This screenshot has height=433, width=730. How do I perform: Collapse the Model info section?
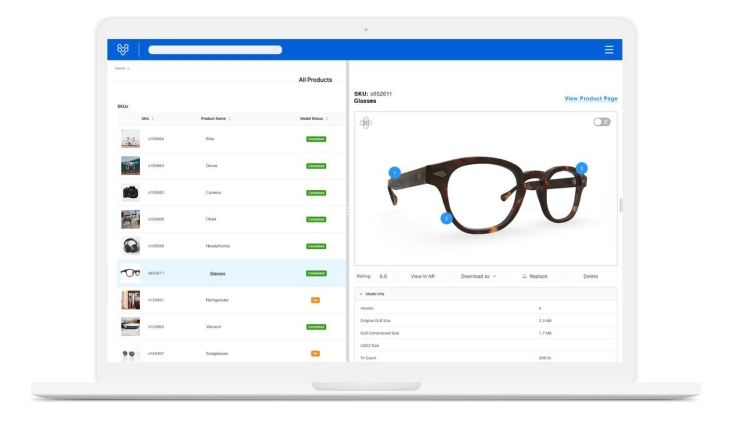361,294
